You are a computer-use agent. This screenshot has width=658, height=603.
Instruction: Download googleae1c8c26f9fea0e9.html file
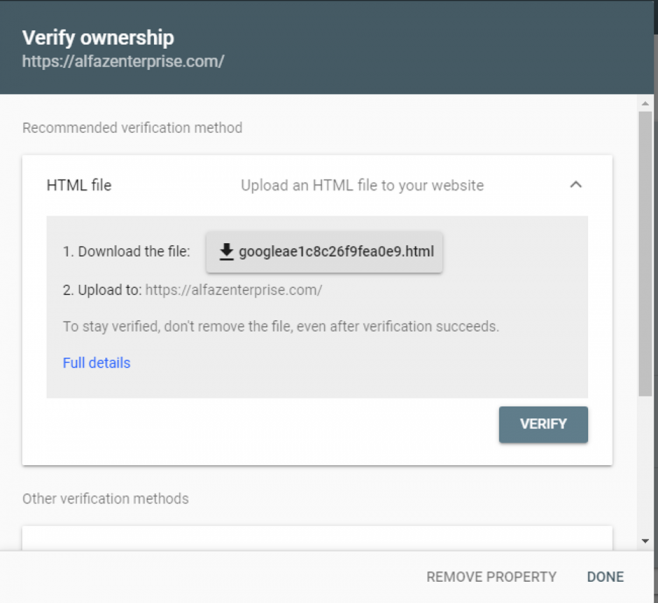pos(324,252)
